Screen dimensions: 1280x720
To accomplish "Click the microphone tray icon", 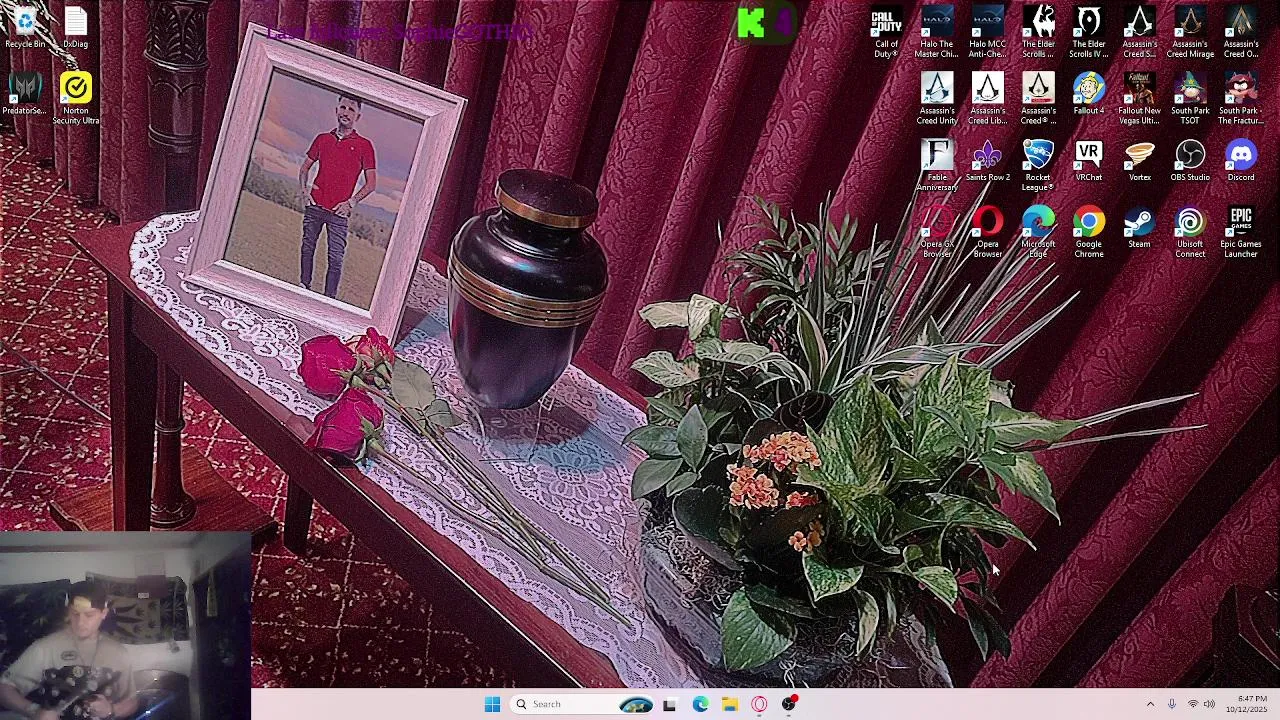I will coord(1172,704).
